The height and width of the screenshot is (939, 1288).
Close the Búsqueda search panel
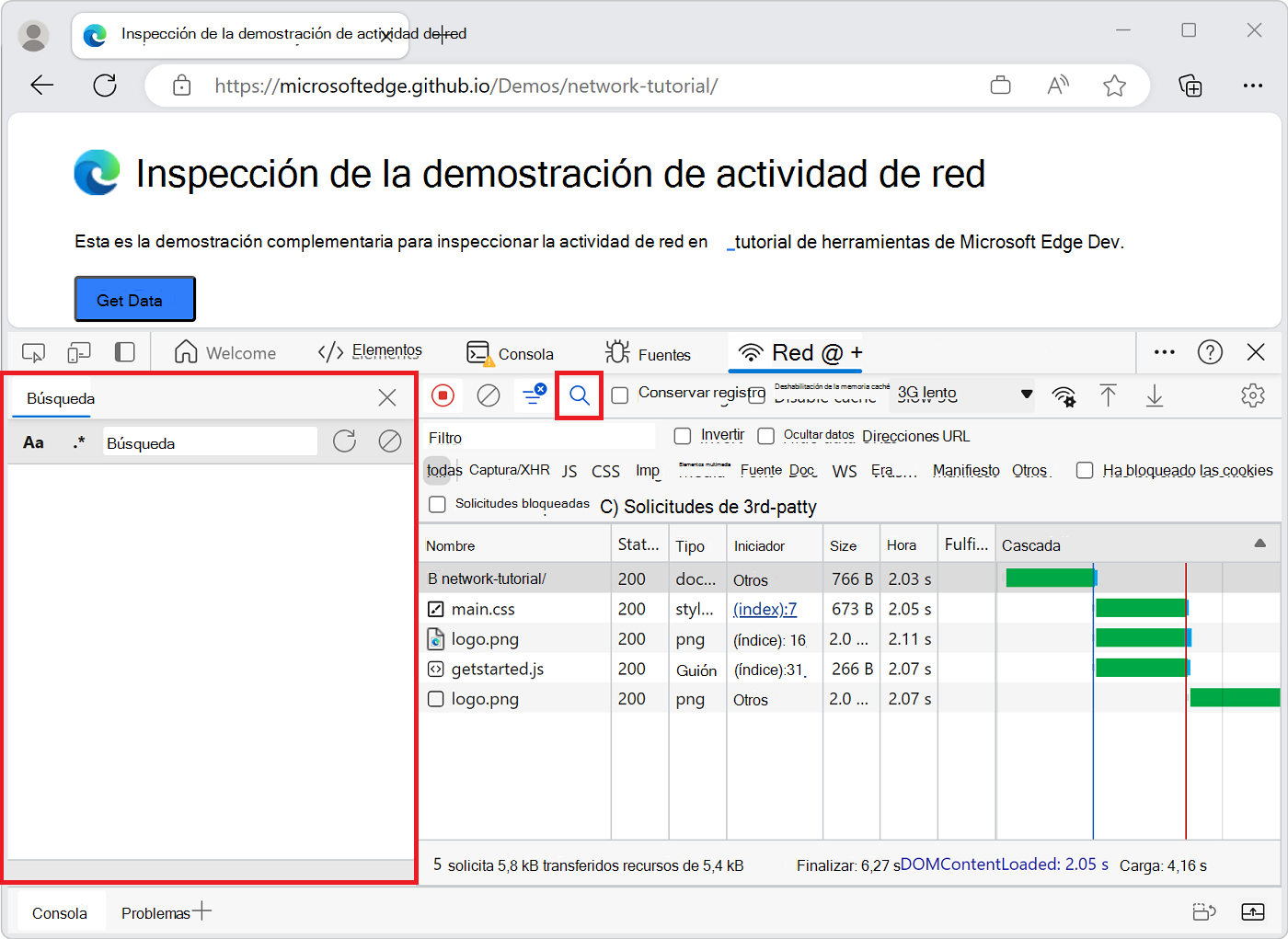(x=387, y=397)
